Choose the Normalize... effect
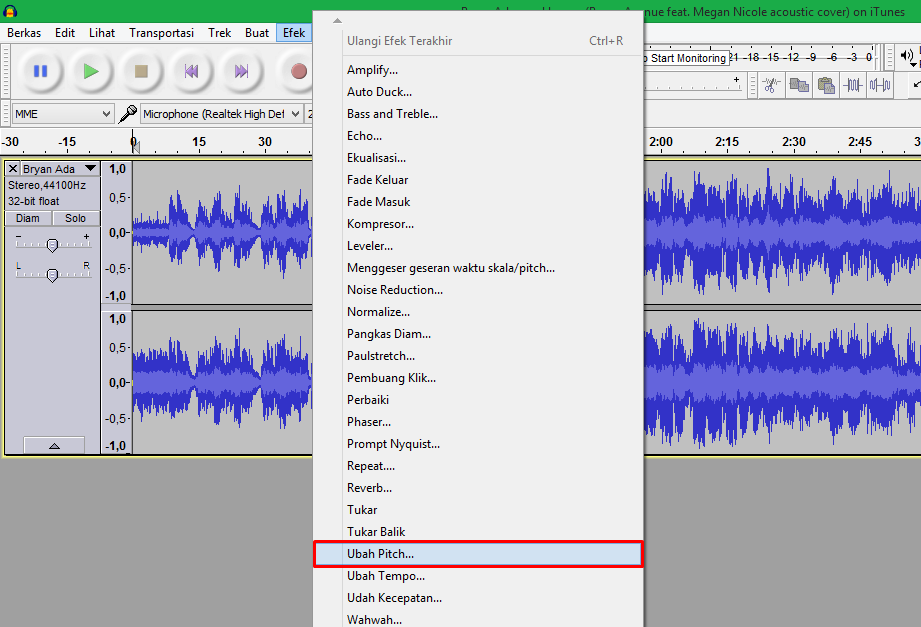Viewport: 921px width, 627px height. 478,312
